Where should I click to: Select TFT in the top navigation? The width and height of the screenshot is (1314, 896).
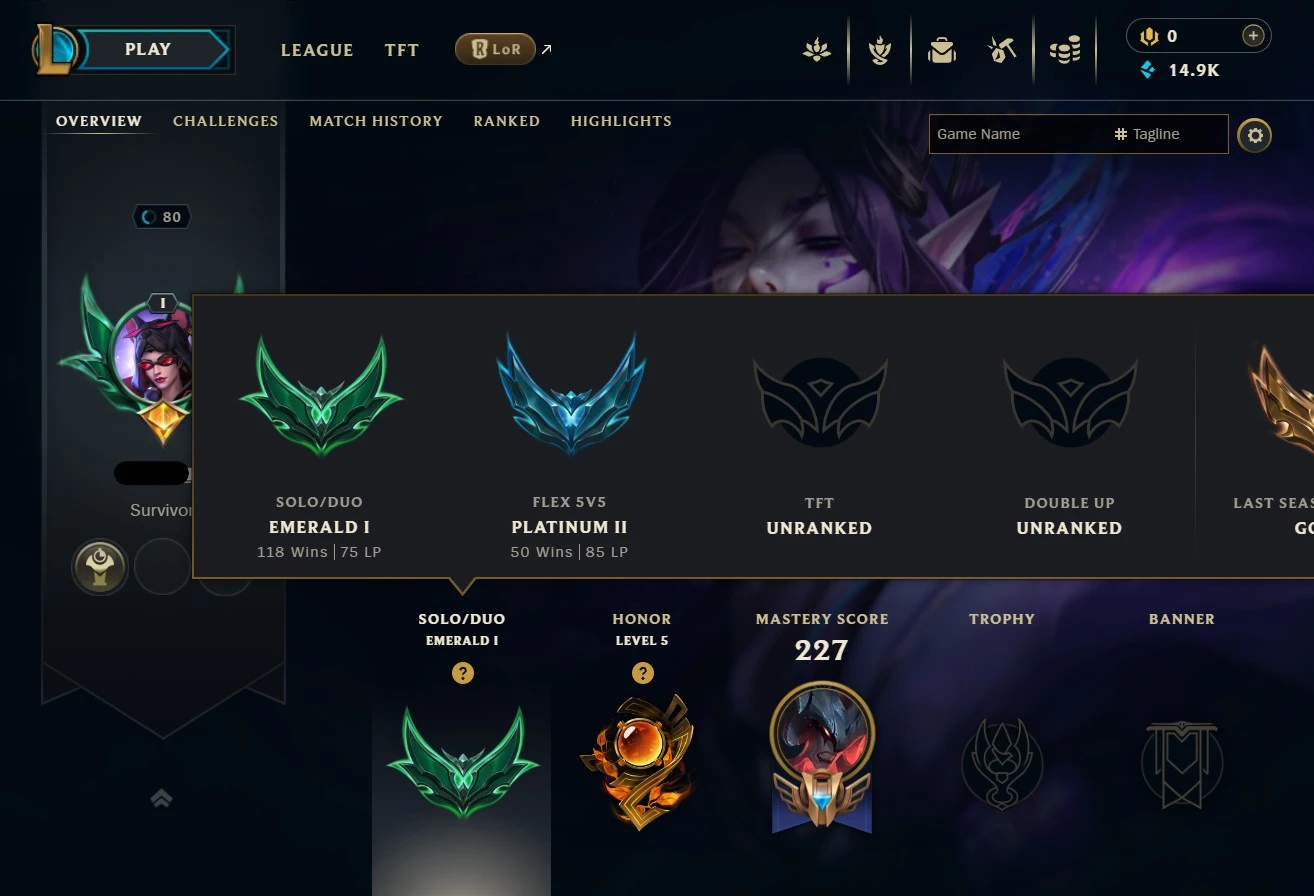tap(402, 50)
